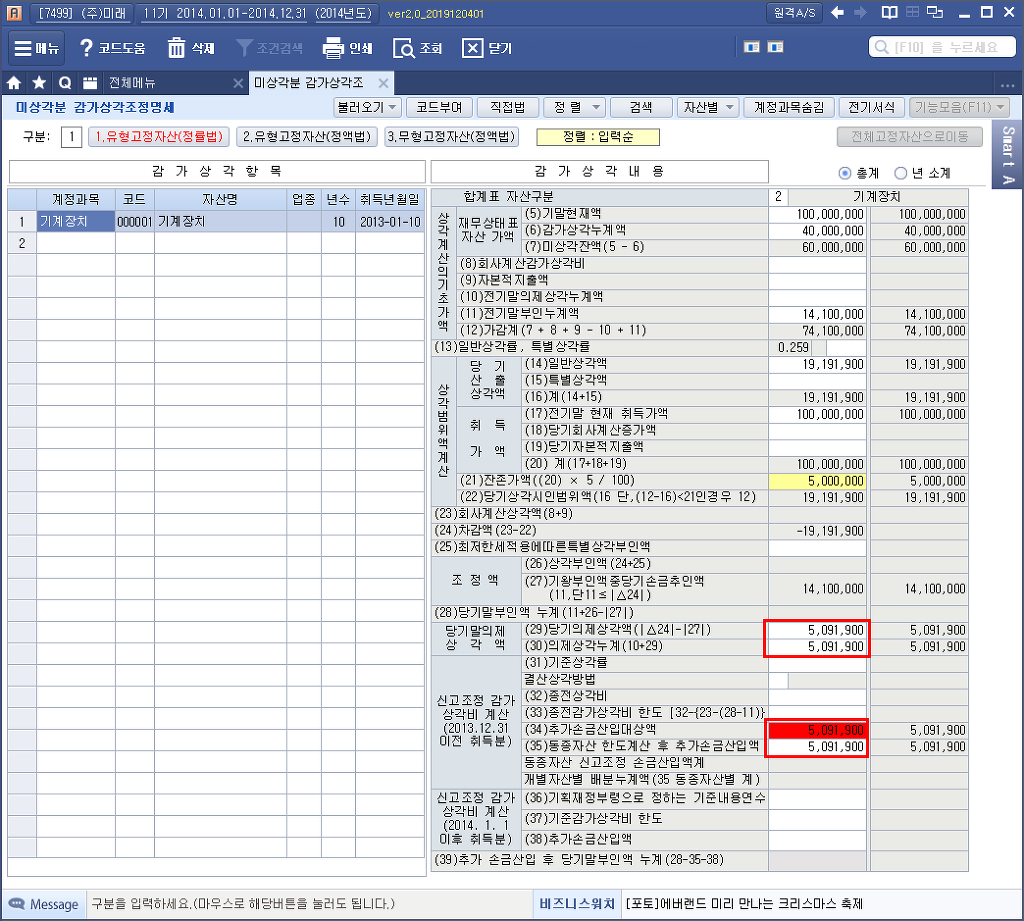
Task: Click the red (34)추가손금산입대상액 cell
Action: (x=817, y=730)
